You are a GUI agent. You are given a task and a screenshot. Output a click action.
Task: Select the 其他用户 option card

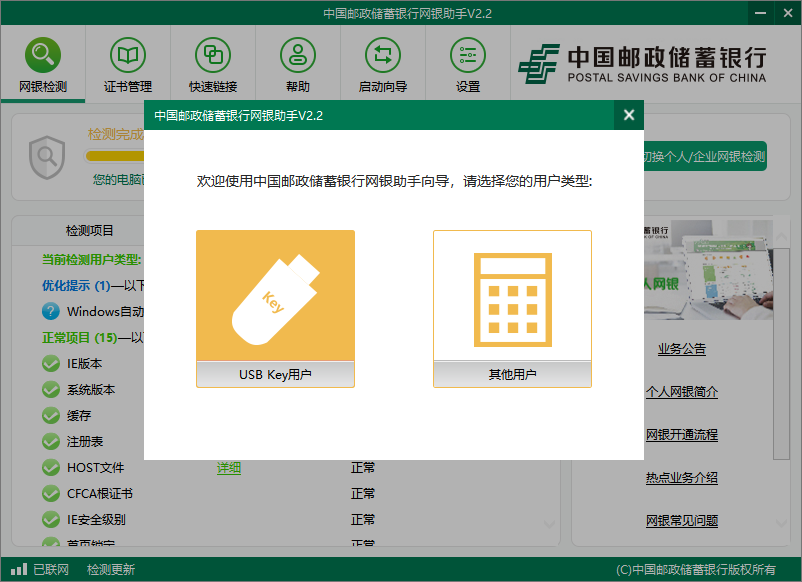[x=512, y=309]
